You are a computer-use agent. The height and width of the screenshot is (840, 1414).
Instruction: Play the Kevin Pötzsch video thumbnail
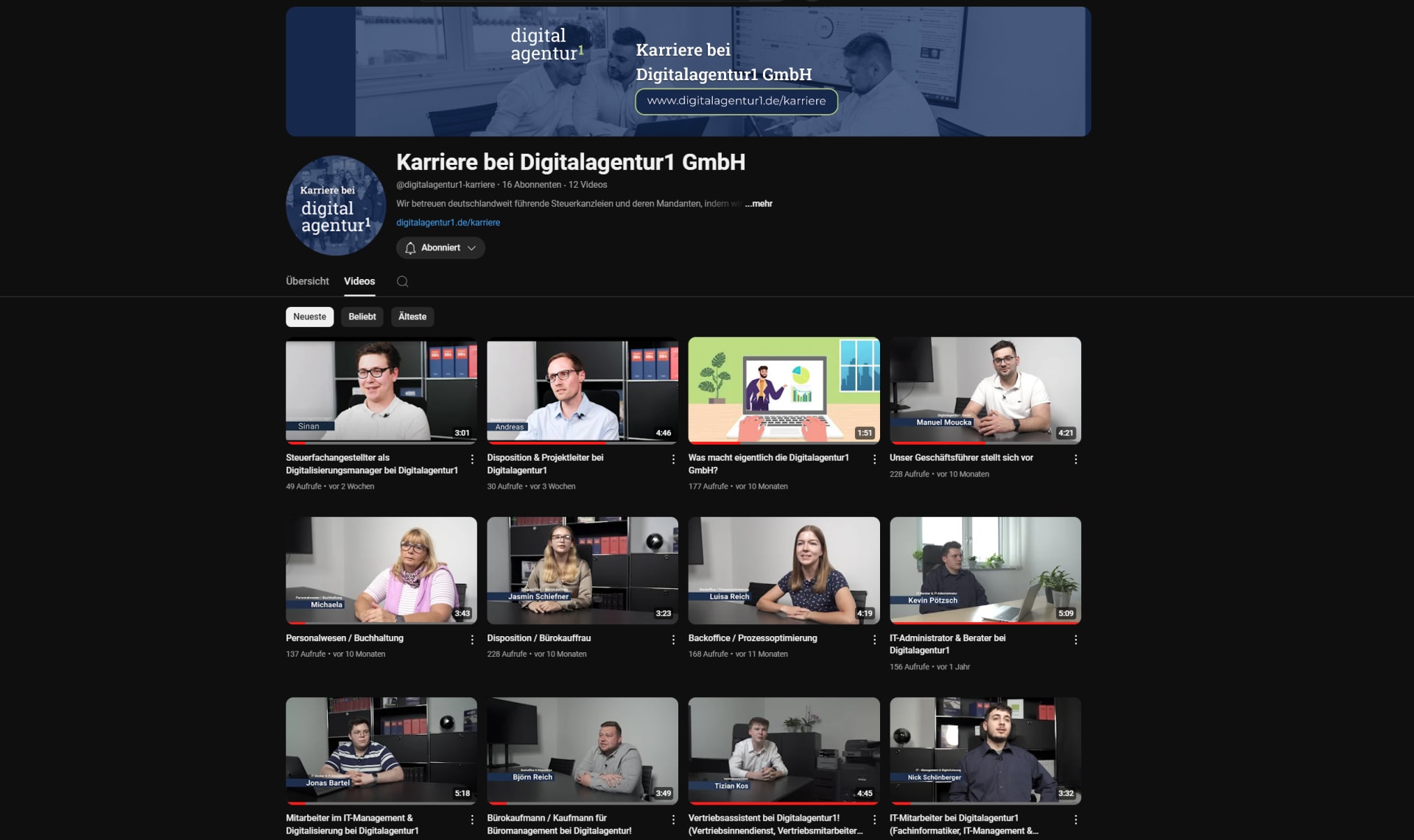(985, 571)
